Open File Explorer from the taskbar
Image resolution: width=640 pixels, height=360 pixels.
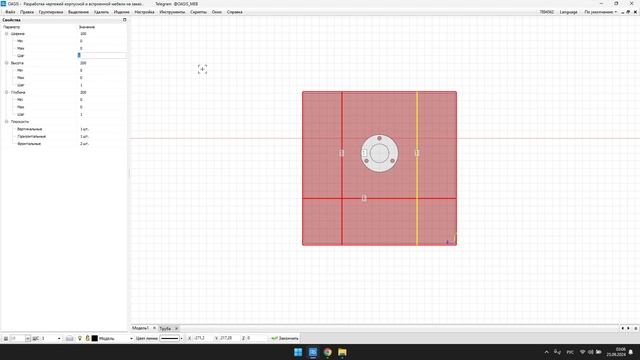coord(342,352)
